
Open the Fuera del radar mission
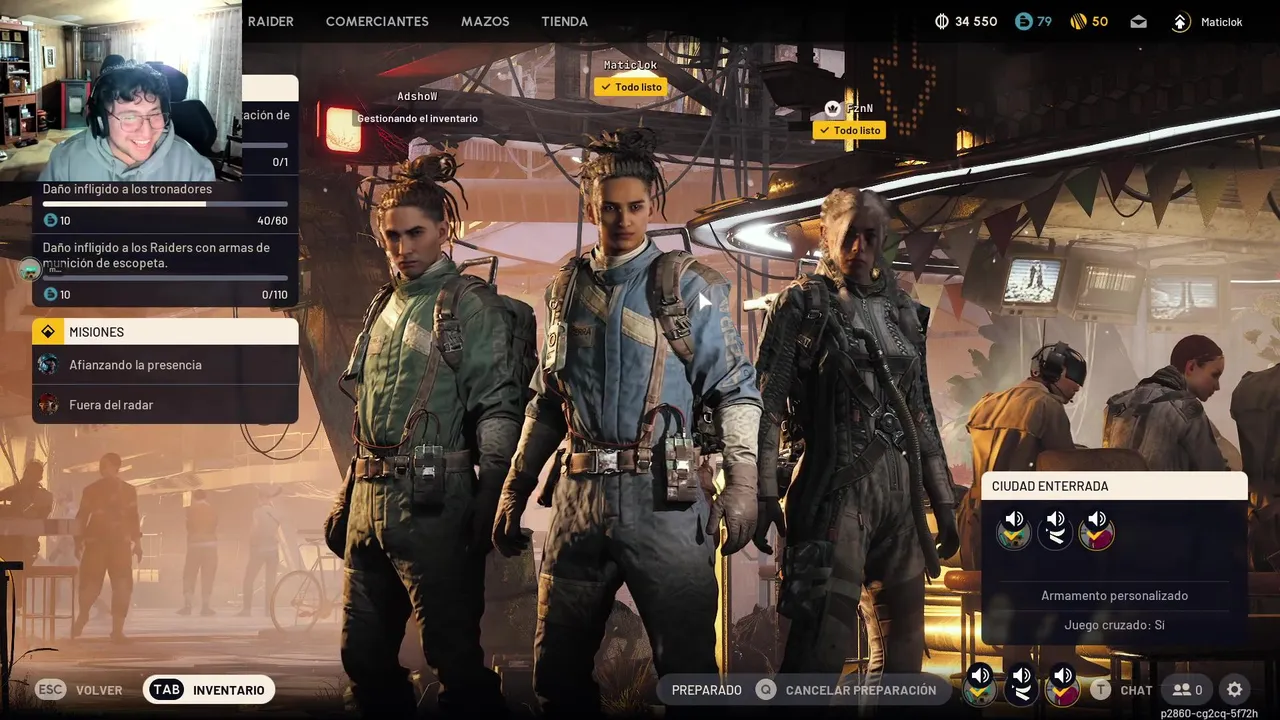165,405
